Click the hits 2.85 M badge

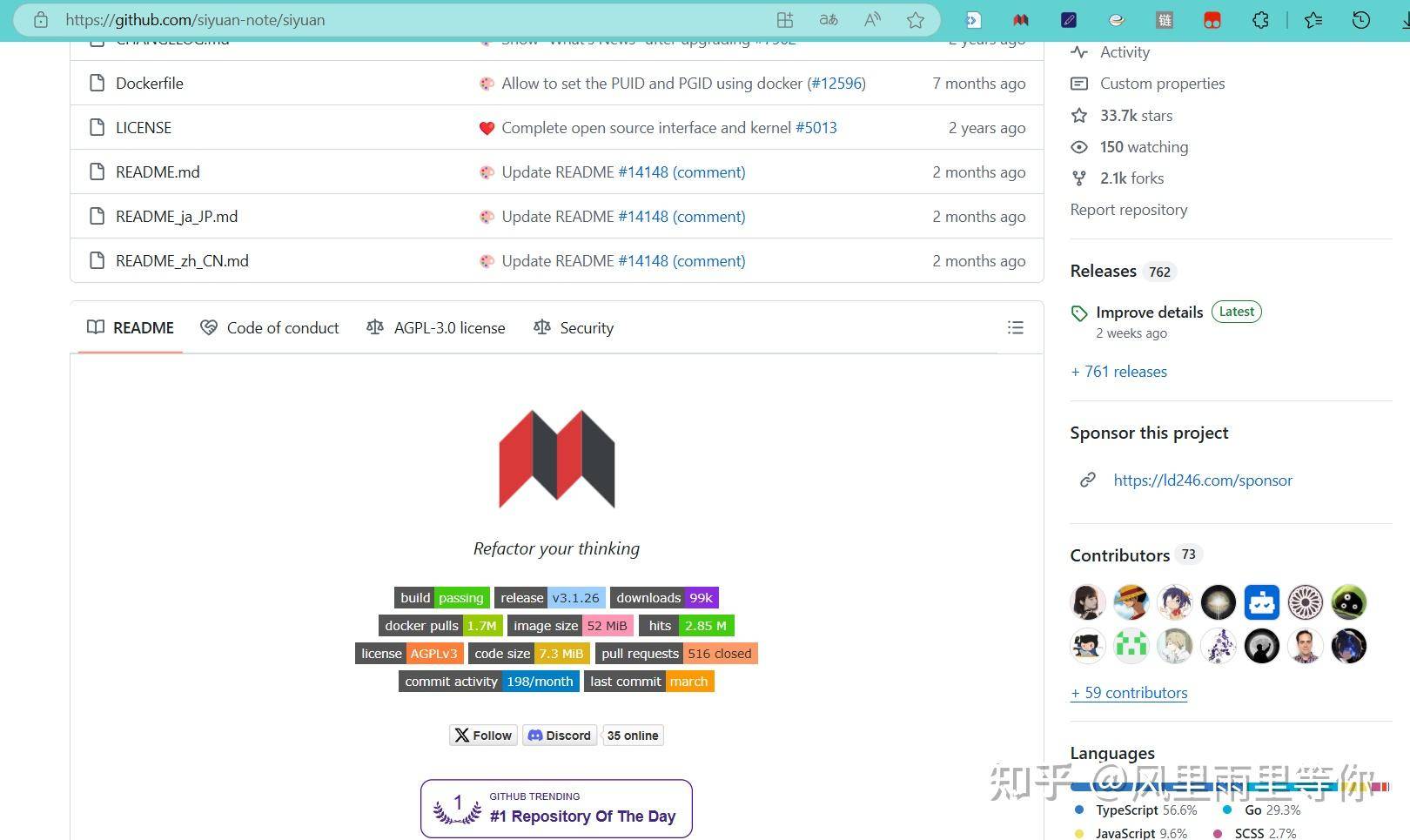pyautogui.click(x=687, y=625)
